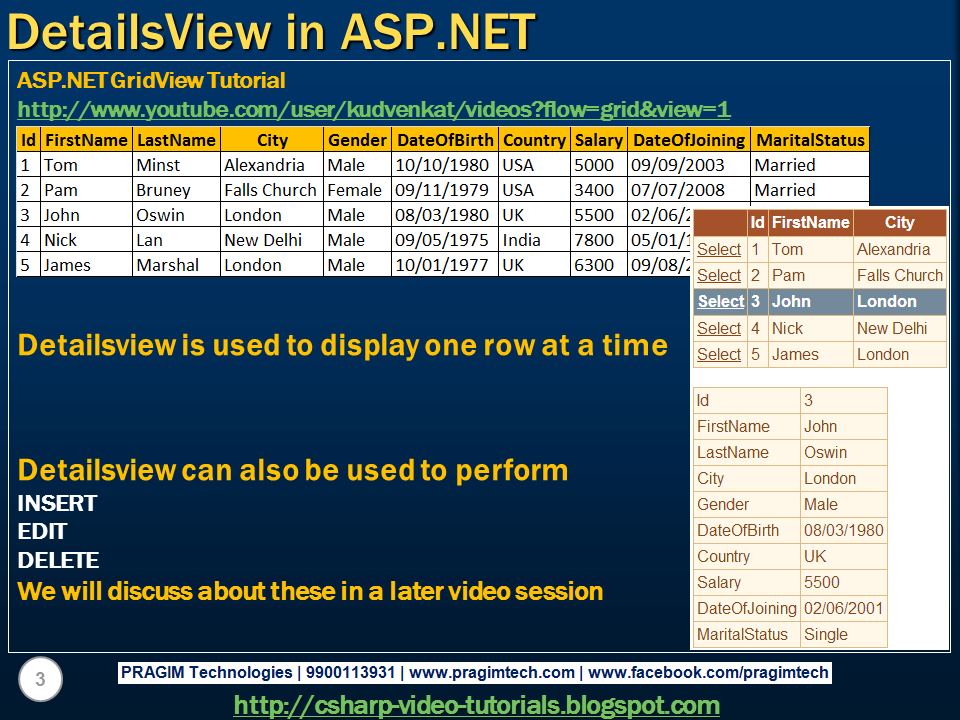Viewport: 960px width, 720px height.
Task: Click Select on the Tom row
Action: 719,249
